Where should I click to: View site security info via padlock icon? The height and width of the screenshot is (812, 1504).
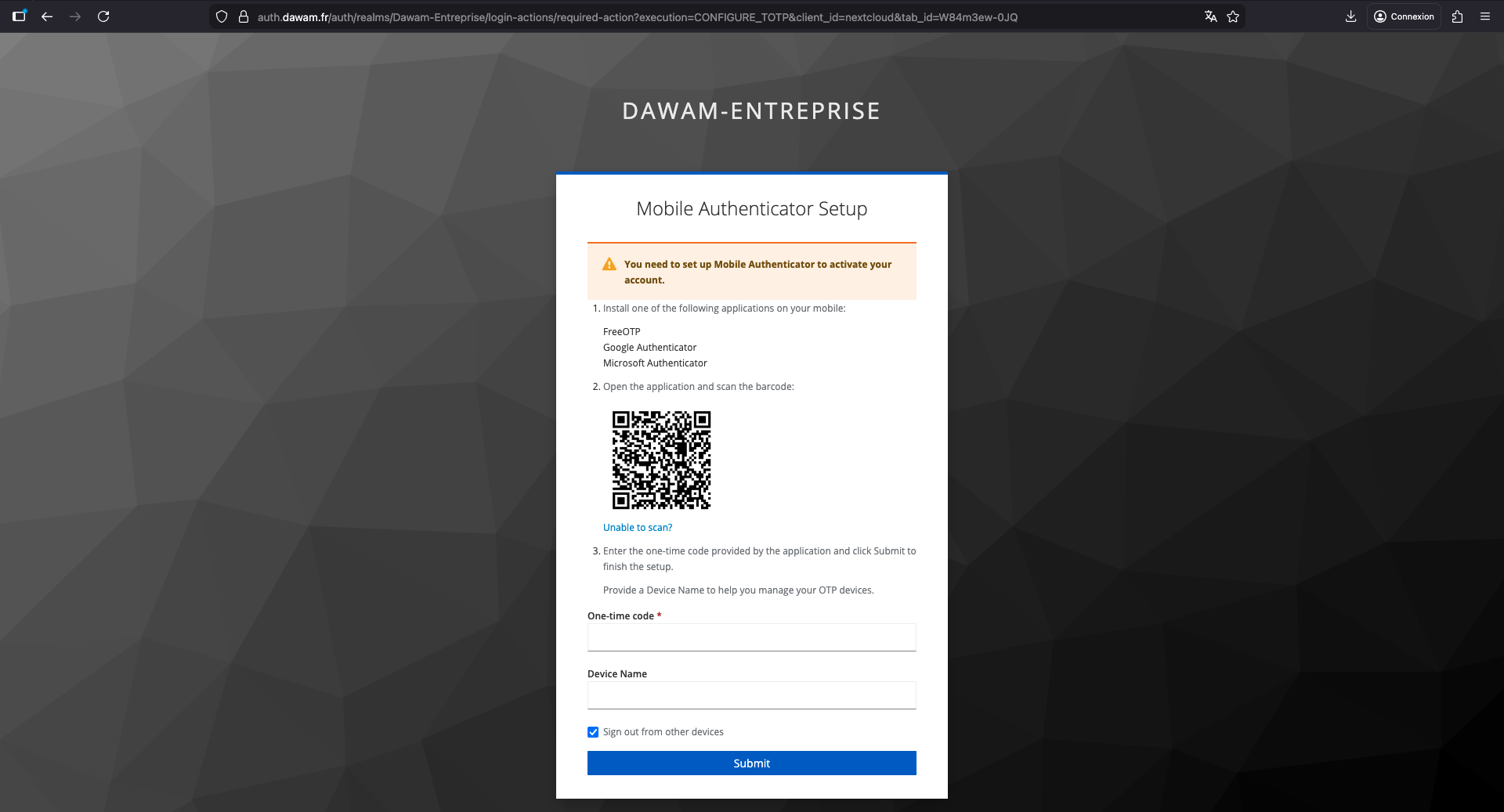pos(243,16)
